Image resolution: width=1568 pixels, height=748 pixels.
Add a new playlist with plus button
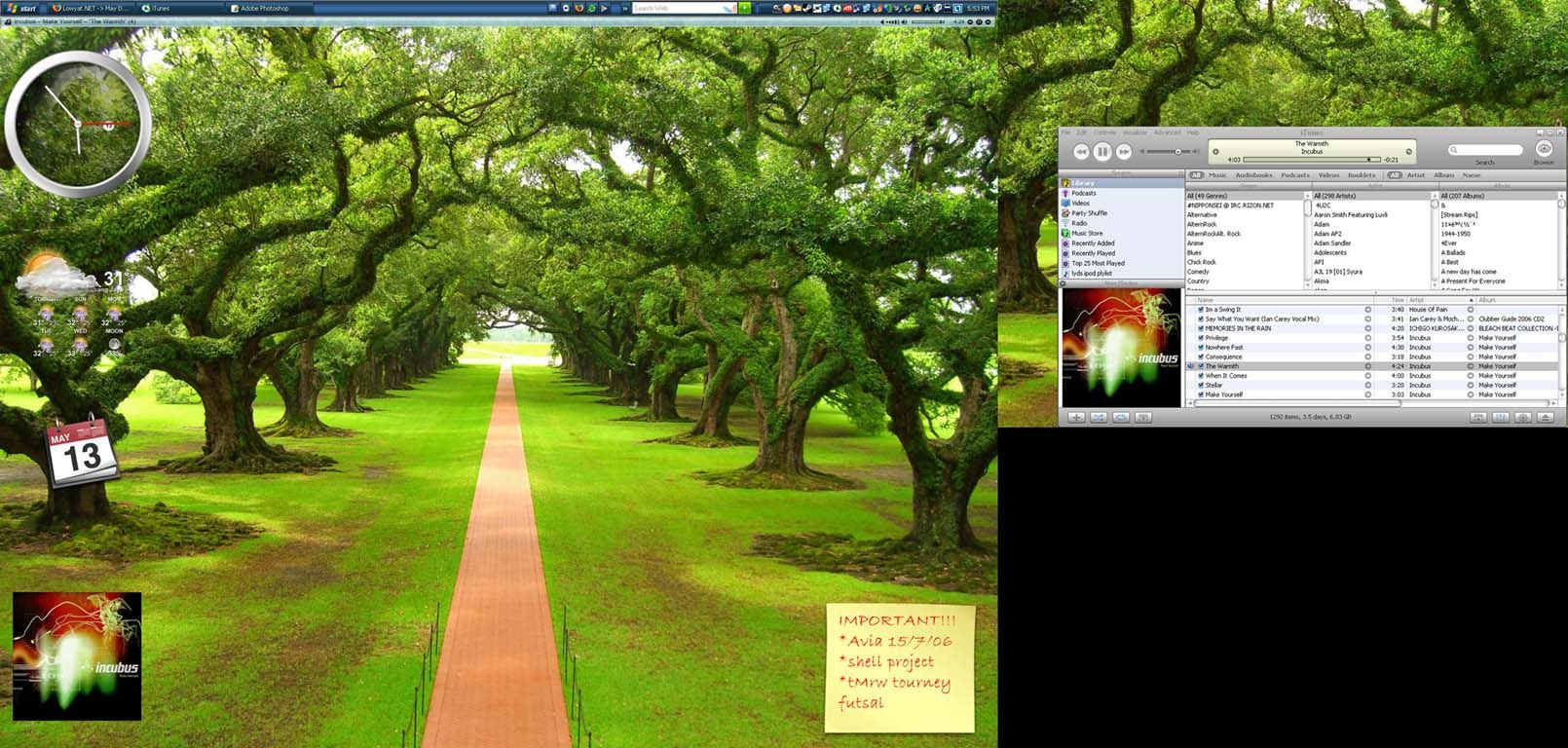1076,417
